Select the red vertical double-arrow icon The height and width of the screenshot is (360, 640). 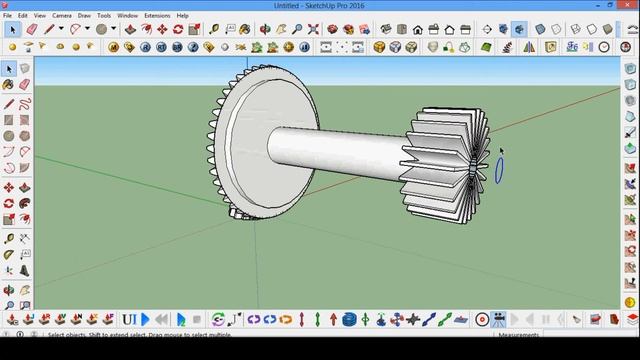(302, 320)
